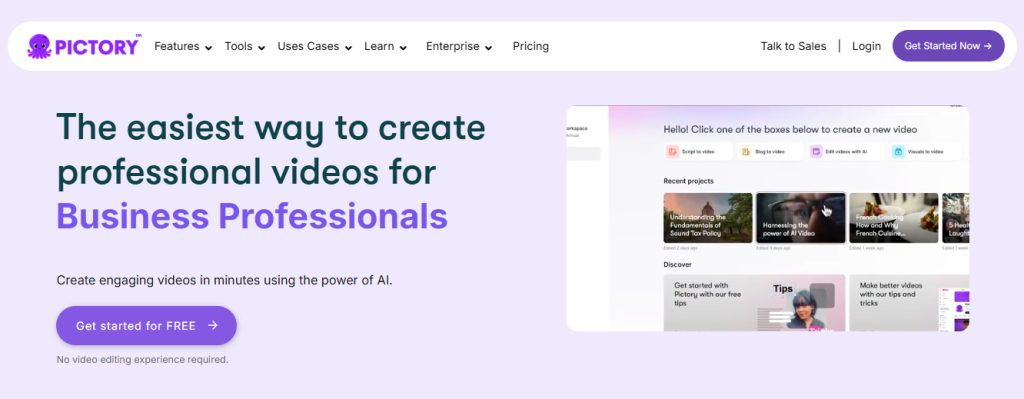
Task: Pick the Visuals to video icon
Action: click(x=898, y=152)
